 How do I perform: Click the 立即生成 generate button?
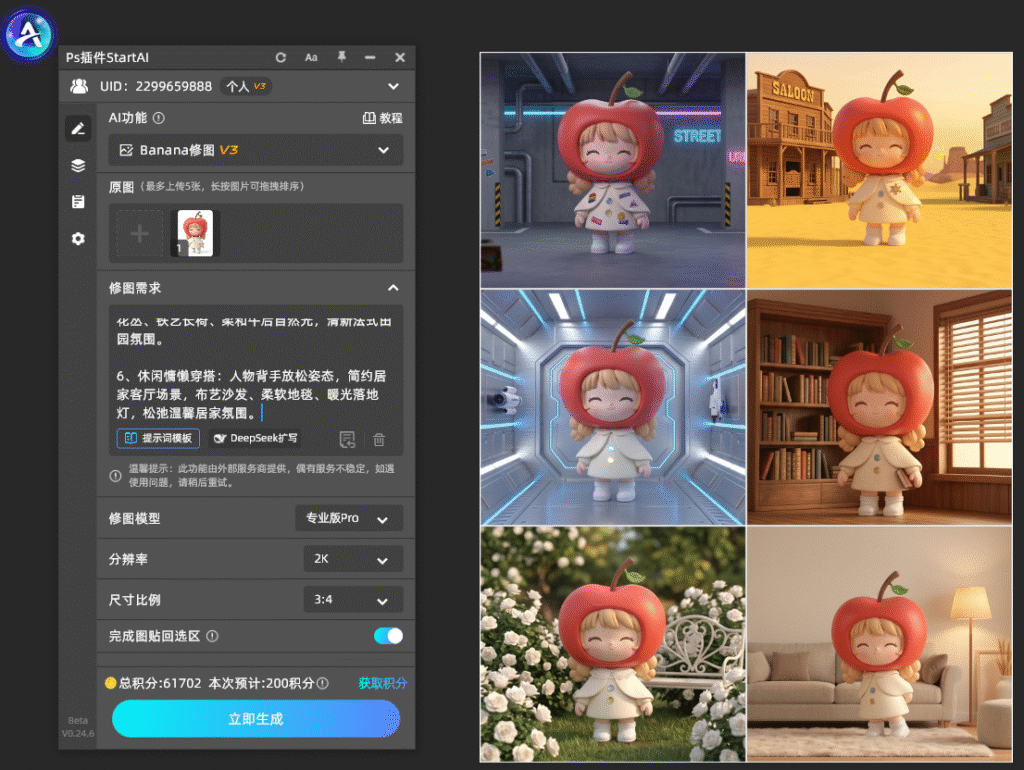point(256,719)
